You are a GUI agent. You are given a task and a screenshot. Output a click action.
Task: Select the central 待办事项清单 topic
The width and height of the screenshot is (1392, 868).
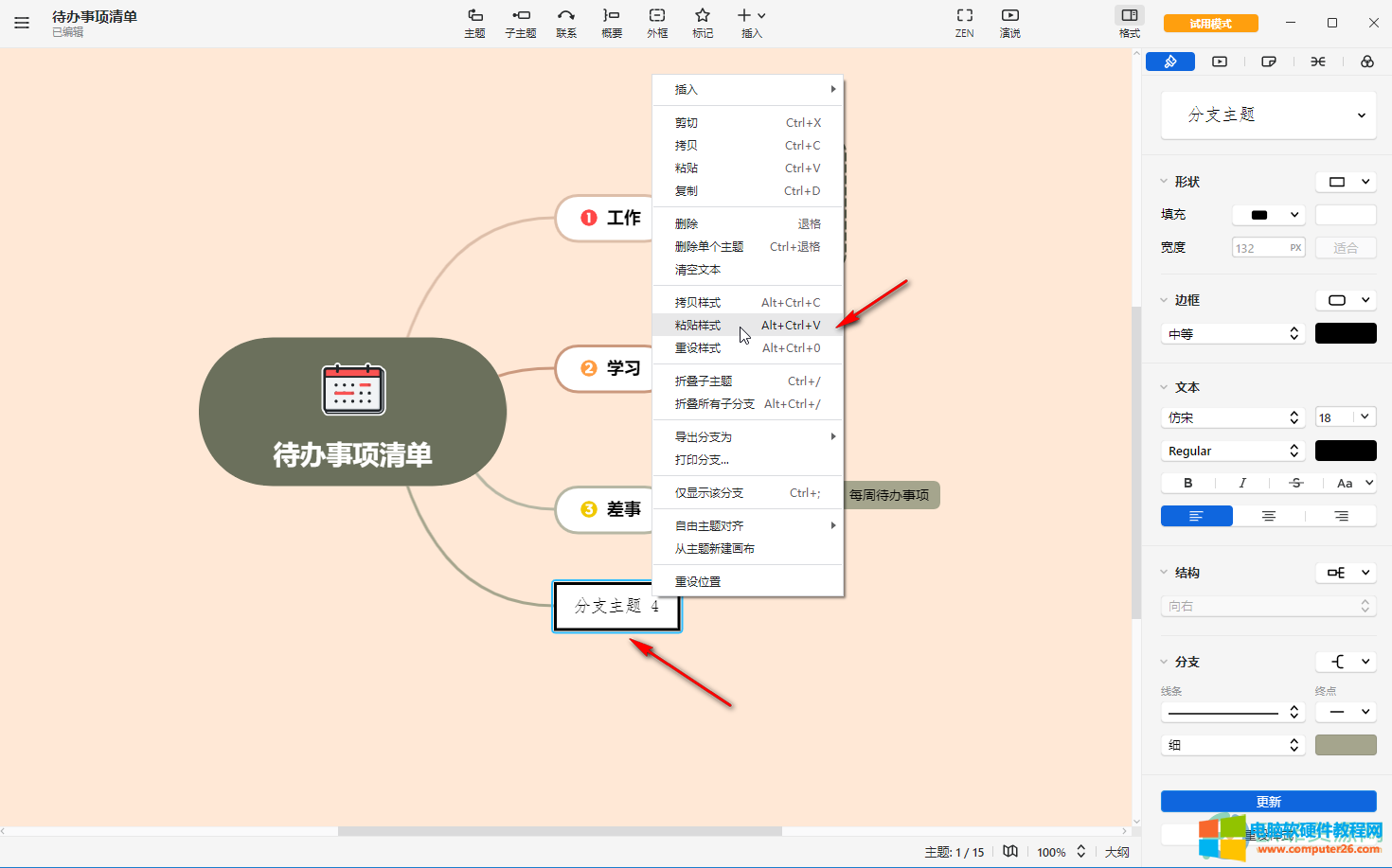[x=352, y=412]
